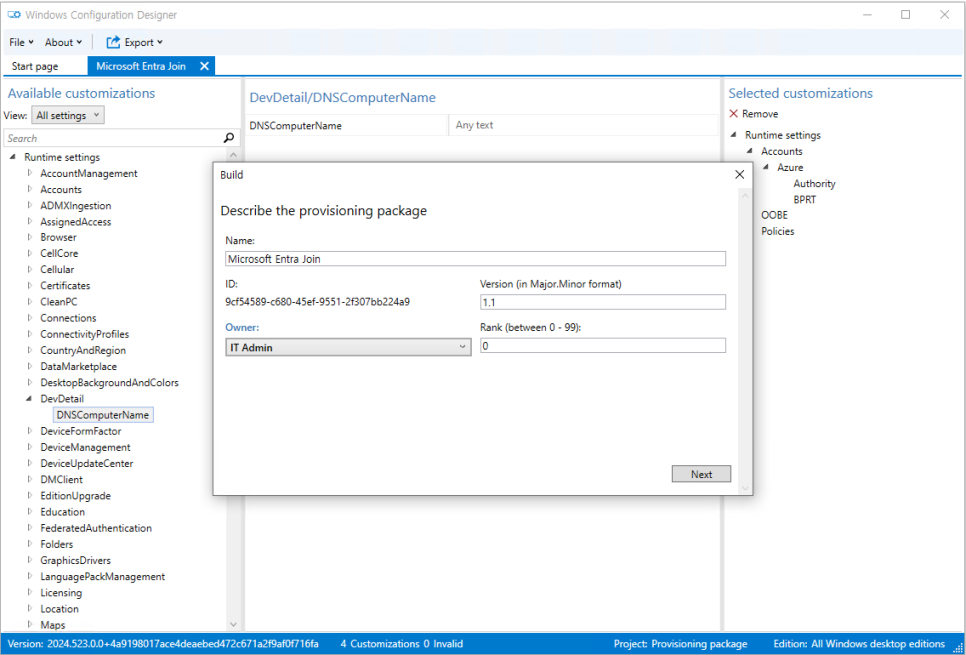Collapse the DevDetail node
966x655 pixels.
(29, 398)
